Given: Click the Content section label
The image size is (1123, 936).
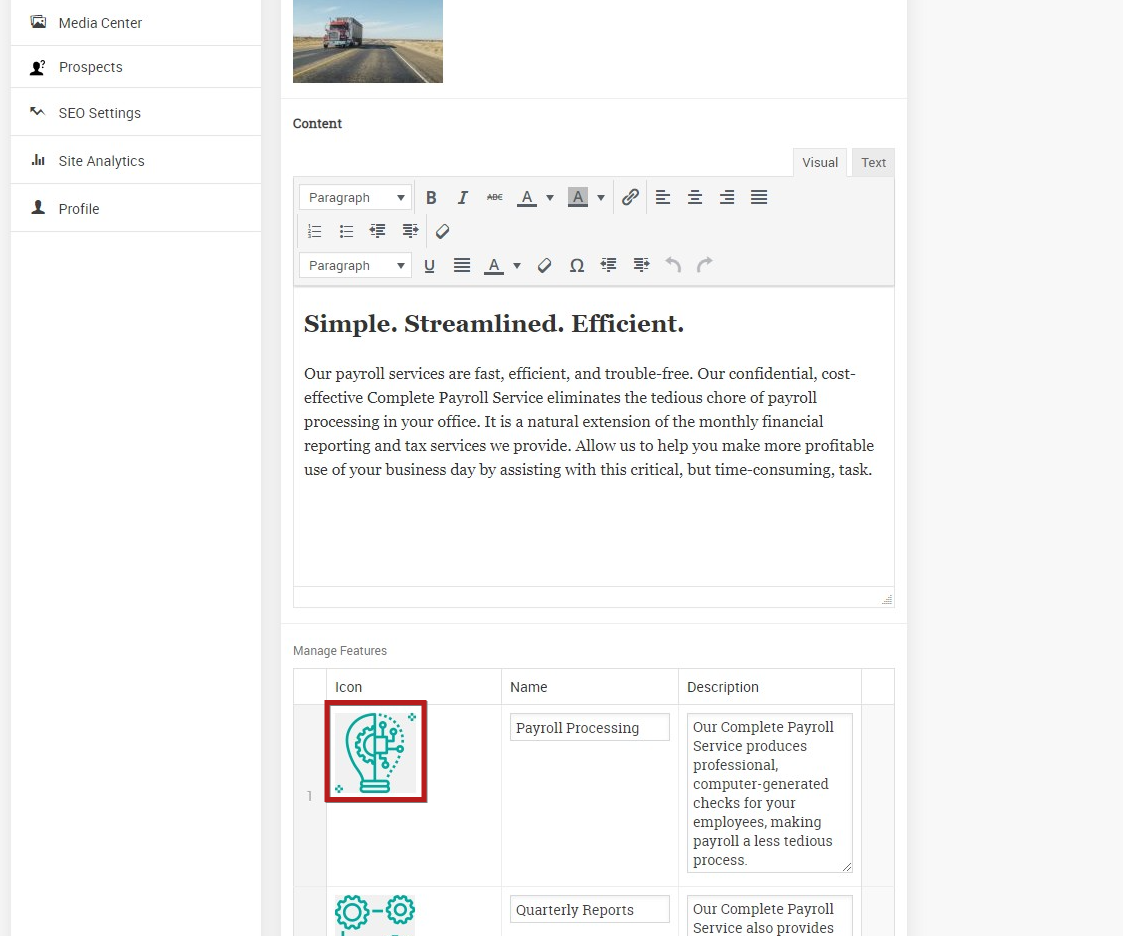Looking at the screenshot, I should pyautogui.click(x=317, y=123).
